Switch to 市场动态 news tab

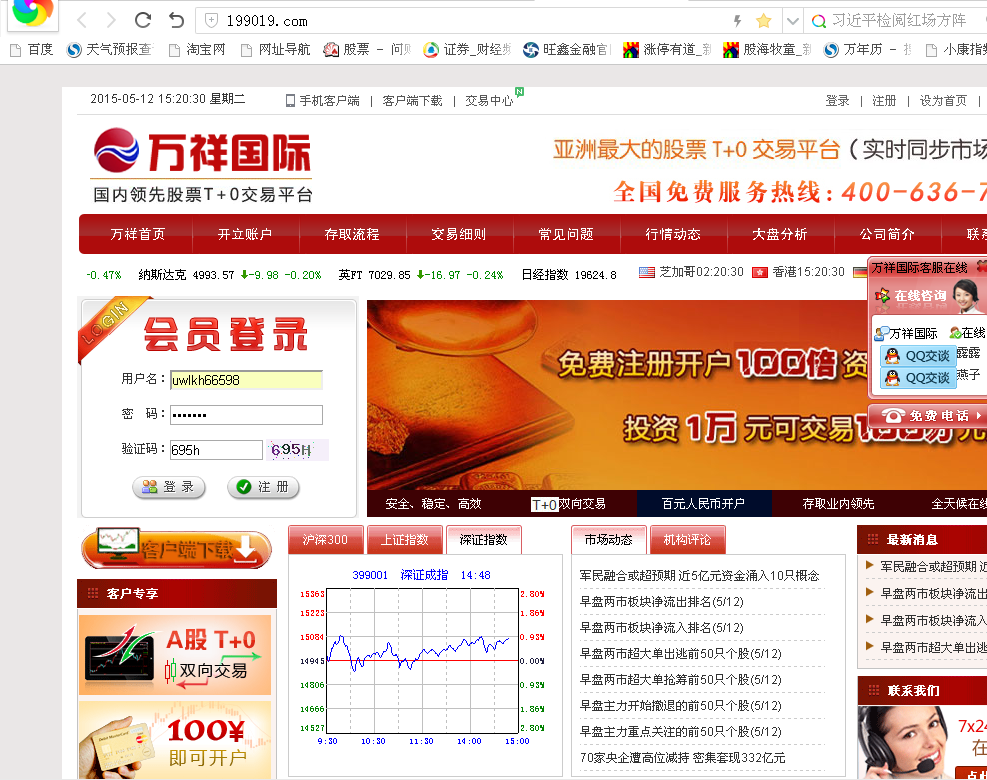coord(609,540)
